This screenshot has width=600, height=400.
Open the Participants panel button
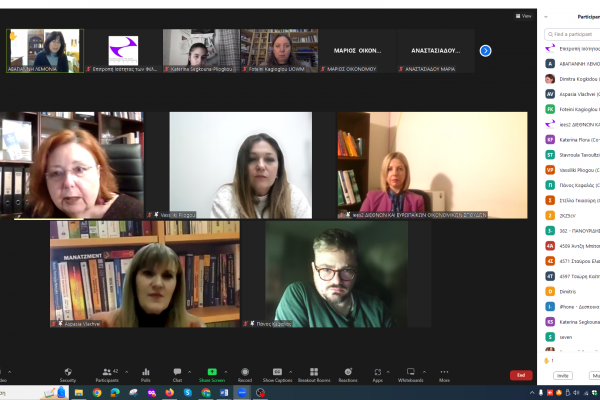(107, 375)
